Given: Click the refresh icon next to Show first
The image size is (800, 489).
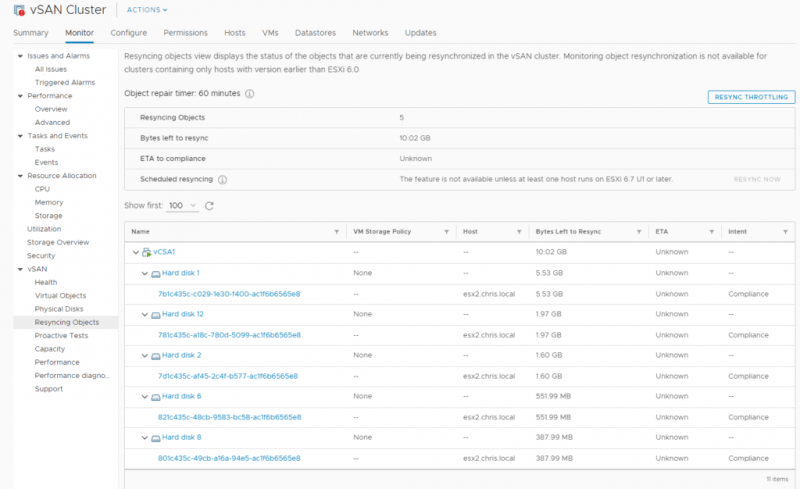Looking at the screenshot, I should tap(209, 206).
